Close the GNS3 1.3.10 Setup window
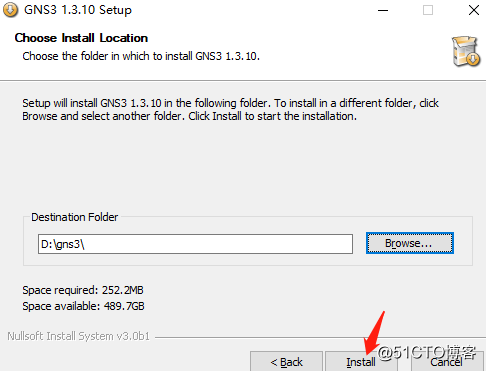 tap(474, 10)
